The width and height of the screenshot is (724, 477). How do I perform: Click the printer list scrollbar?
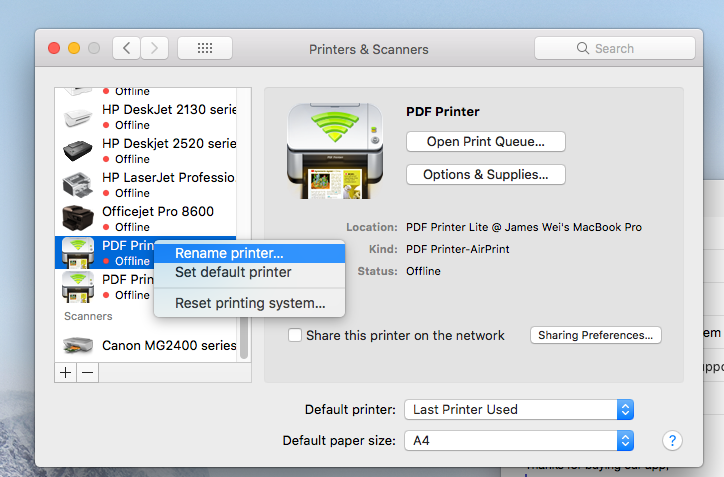pos(244,337)
